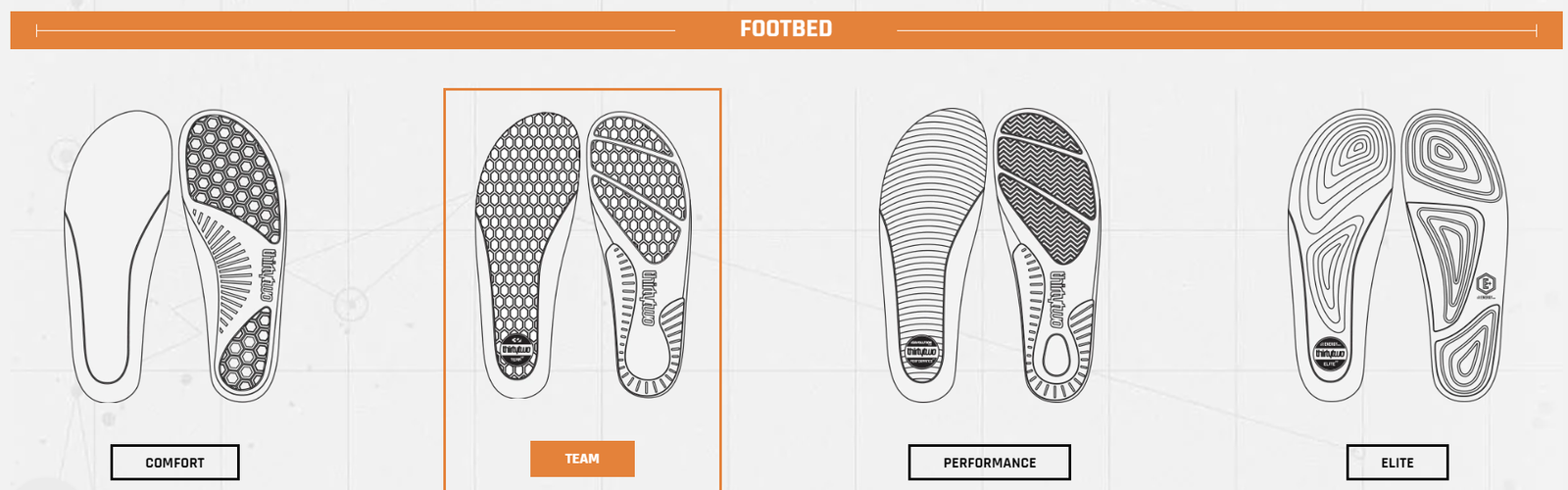This screenshot has height=490, width=1568.
Task: Click the Elite footbed underside illustration
Action: point(1454,255)
